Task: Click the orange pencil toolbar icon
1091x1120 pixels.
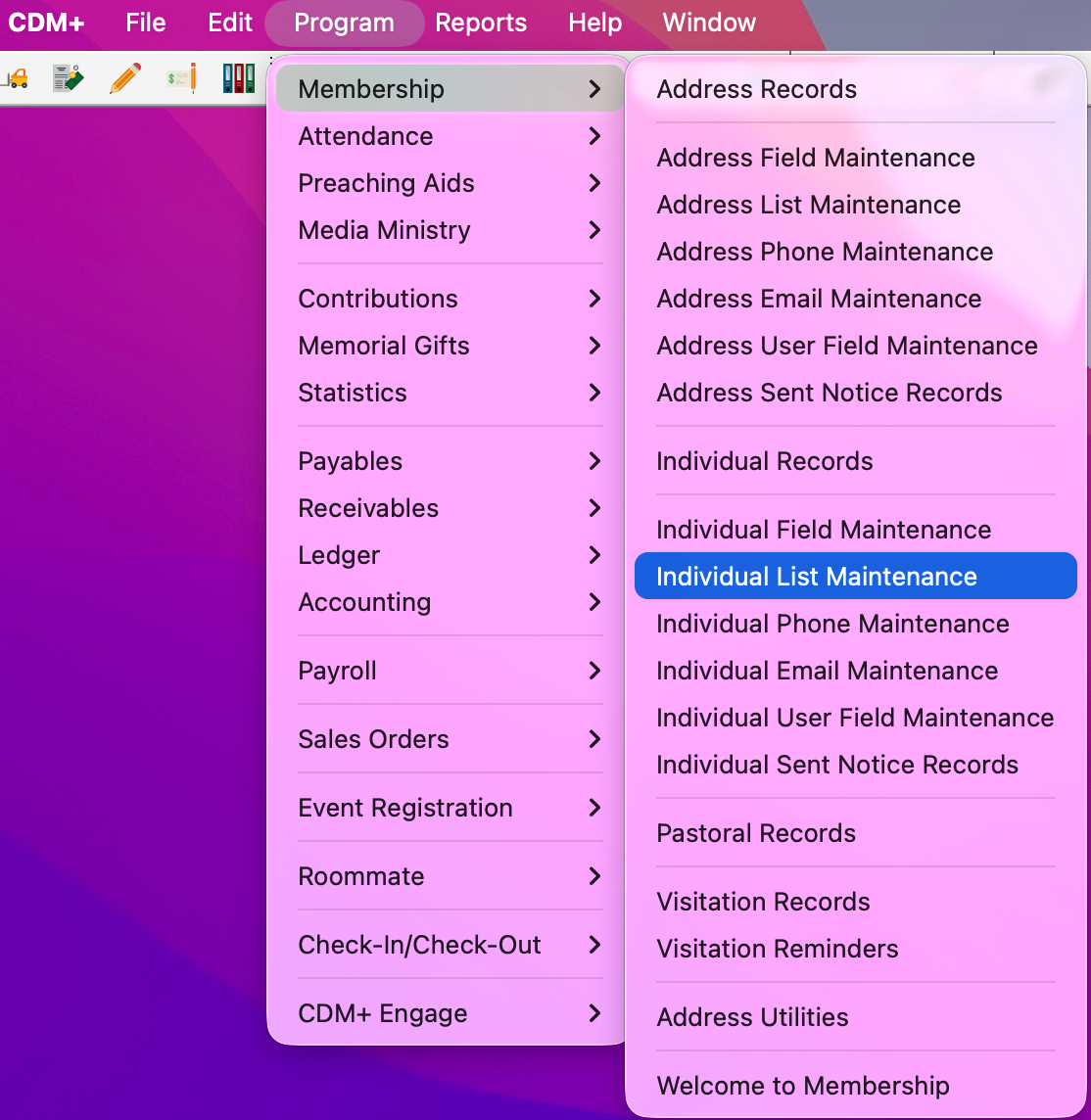Action: (125, 78)
